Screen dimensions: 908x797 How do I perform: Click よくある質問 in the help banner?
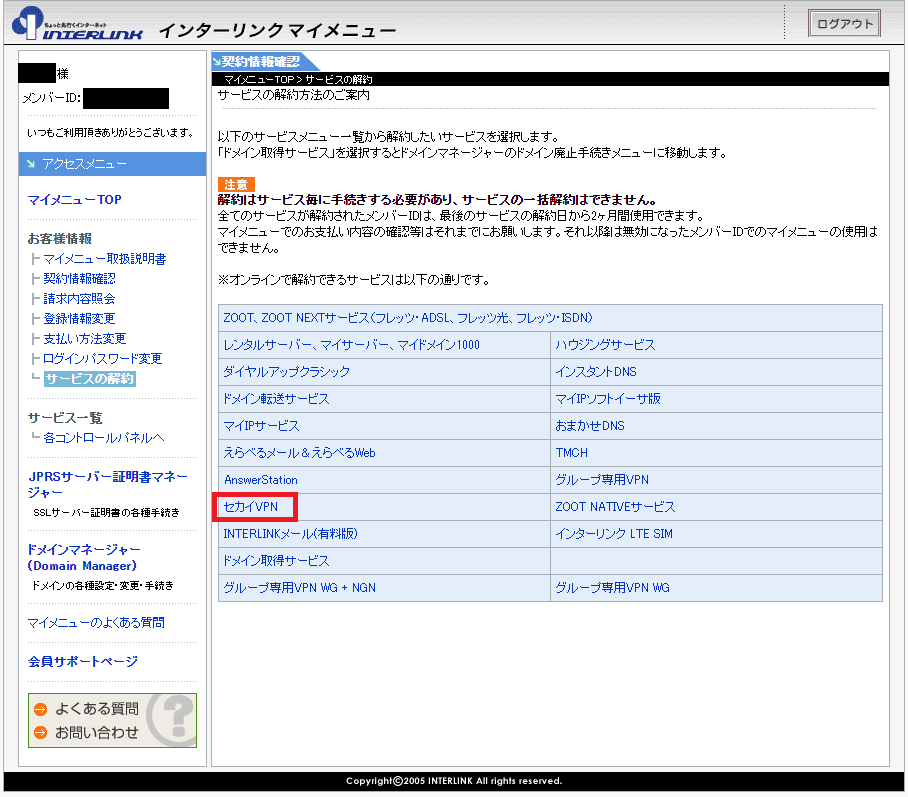point(97,709)
